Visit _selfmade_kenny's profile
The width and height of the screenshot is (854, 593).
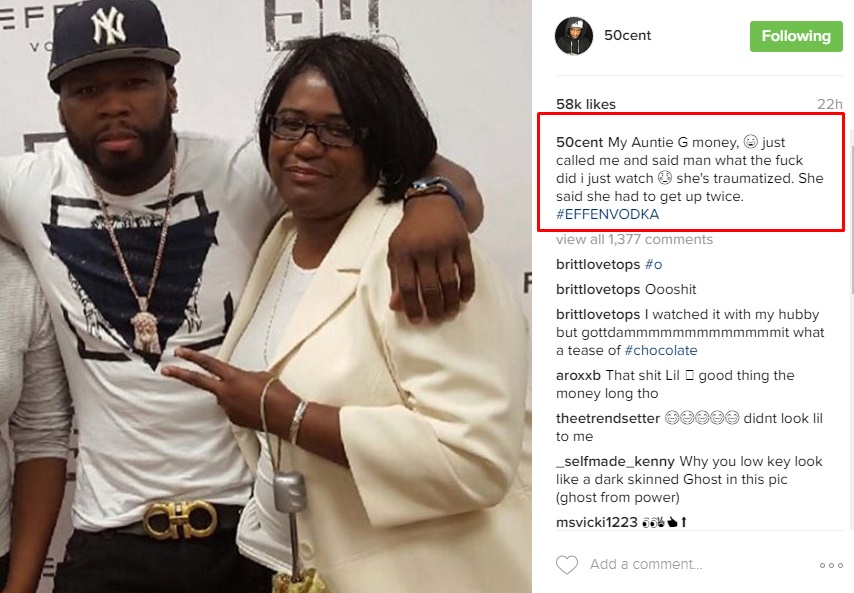pos(615,461)
